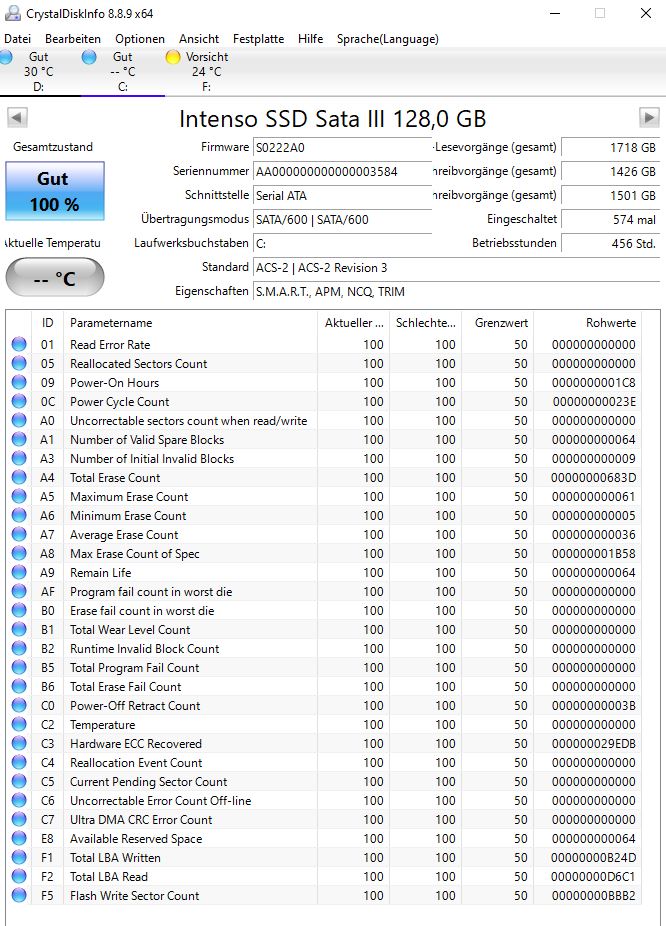
Task: Open the Festplatte menu
Action: 259,39
